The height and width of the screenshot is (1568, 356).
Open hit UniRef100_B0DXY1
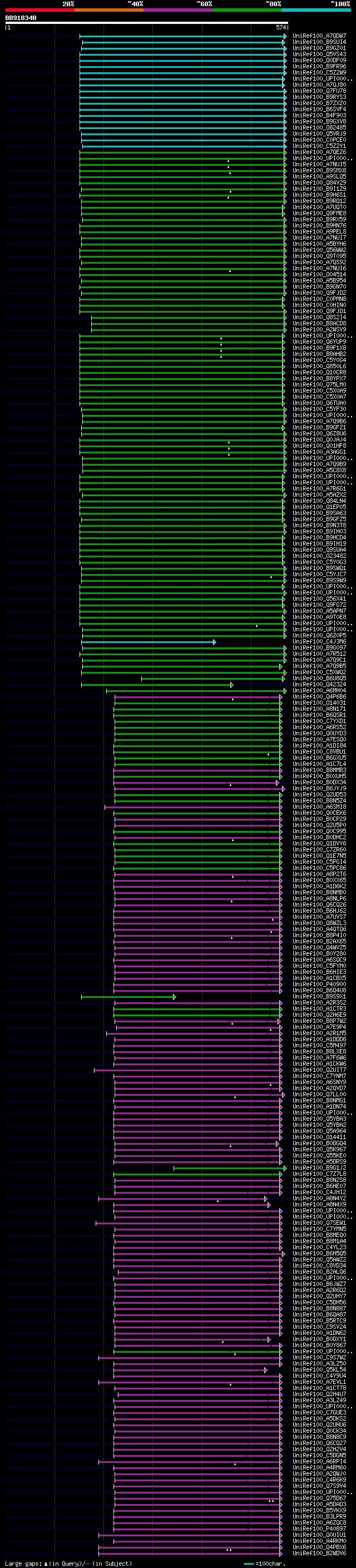[x=319, y=1339]
